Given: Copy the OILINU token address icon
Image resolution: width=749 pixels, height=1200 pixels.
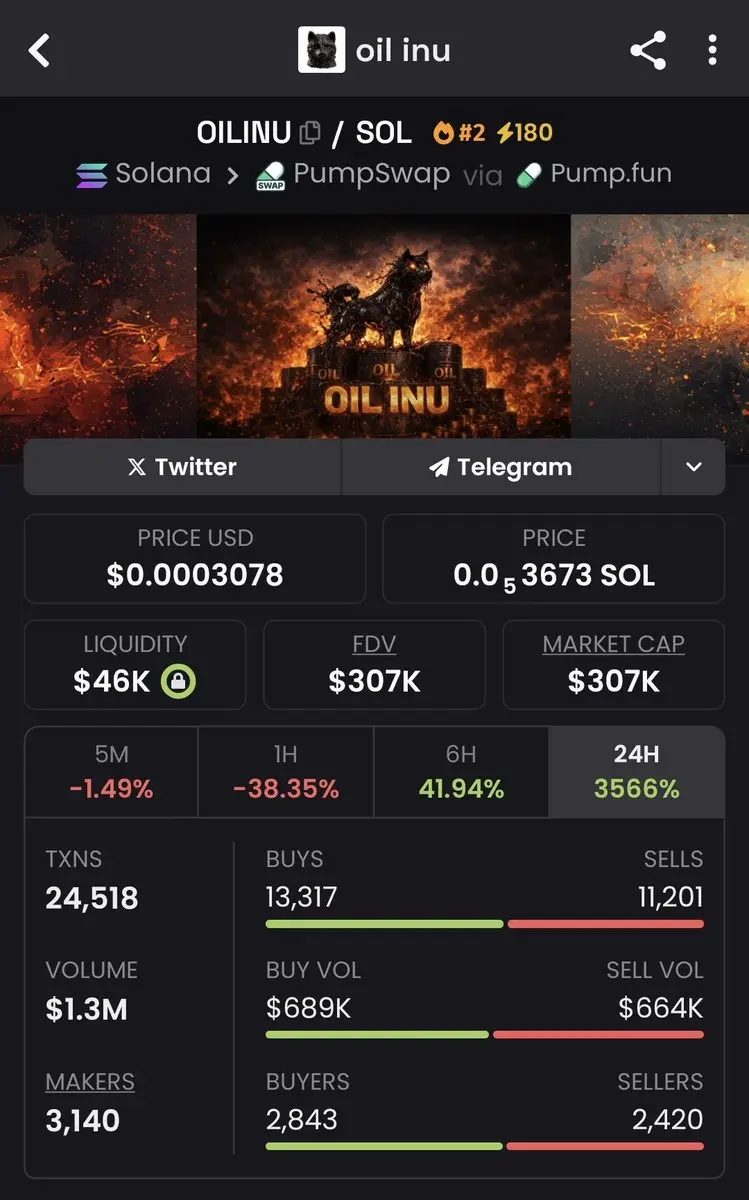Looking at the screenshot, I should (x=310, y=132).
